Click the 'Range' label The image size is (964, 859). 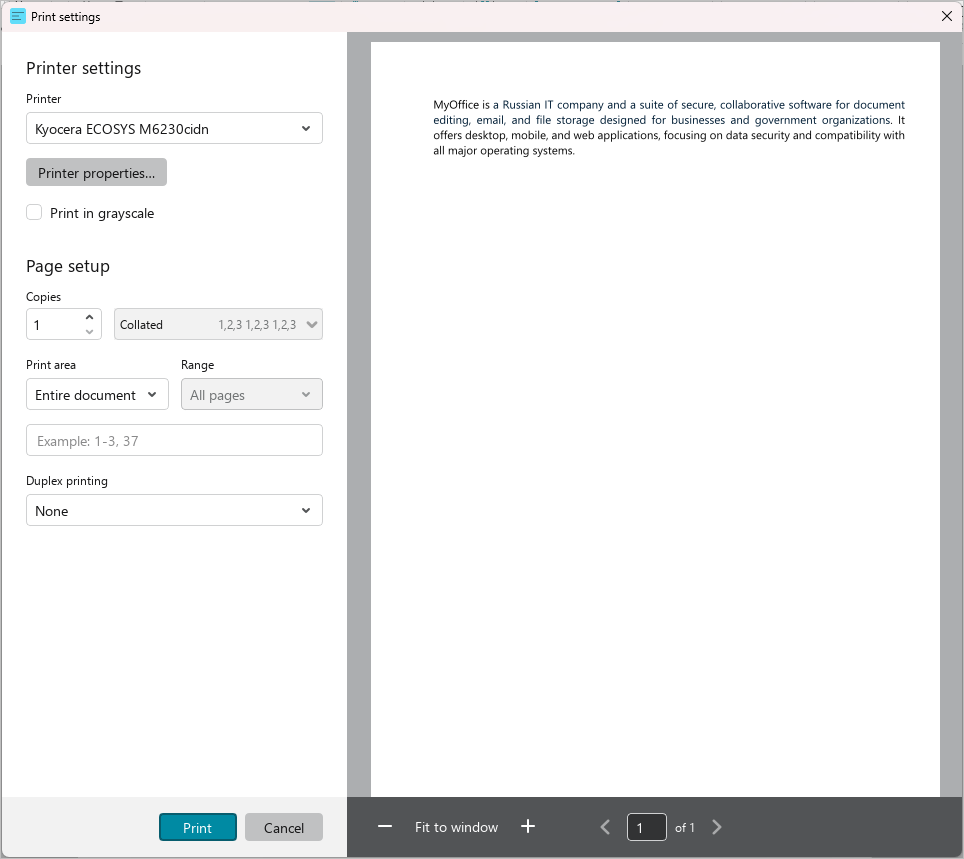[197, 365]
